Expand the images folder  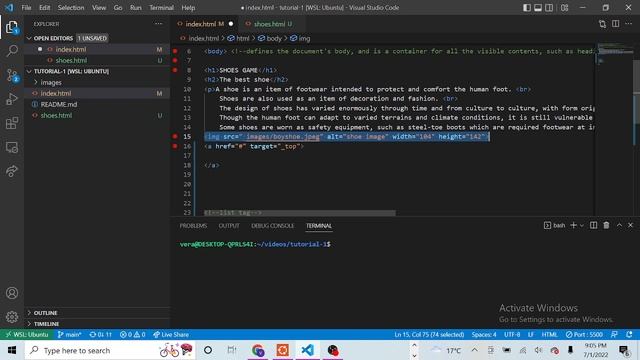[x=51, y=82]
